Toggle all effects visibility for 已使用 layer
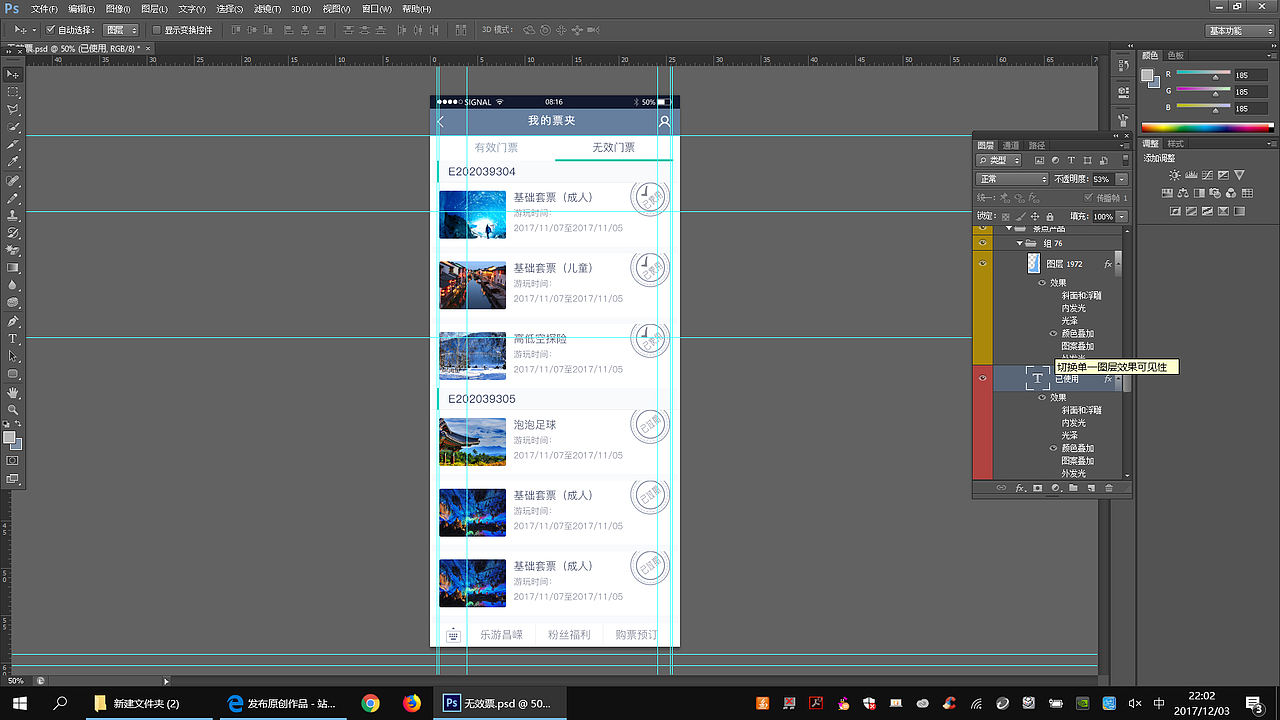The height and width of the screenshot is (720, 1280). point(1042,398)
